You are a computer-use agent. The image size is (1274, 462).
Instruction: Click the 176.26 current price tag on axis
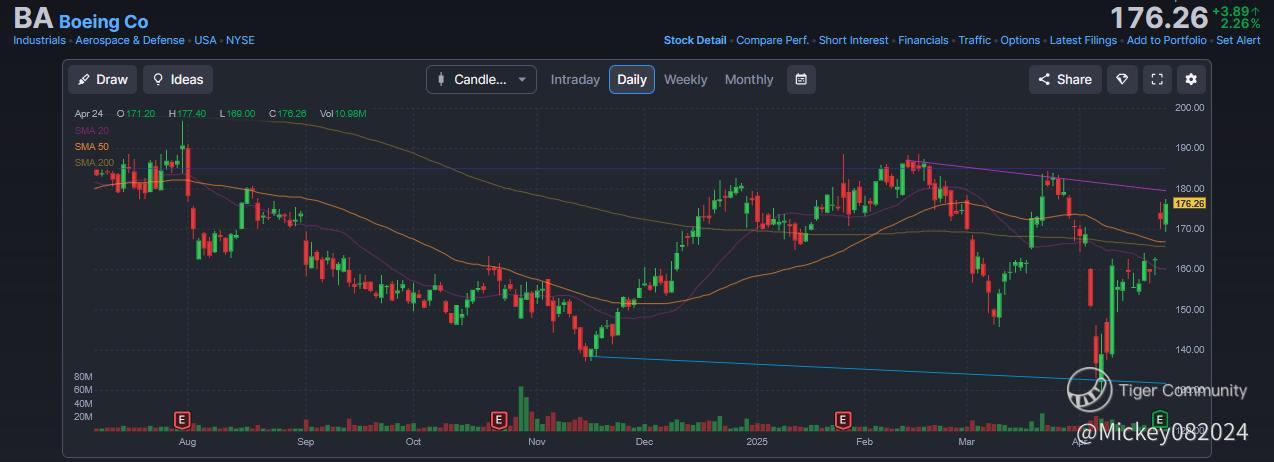(x=1189, y=203)
